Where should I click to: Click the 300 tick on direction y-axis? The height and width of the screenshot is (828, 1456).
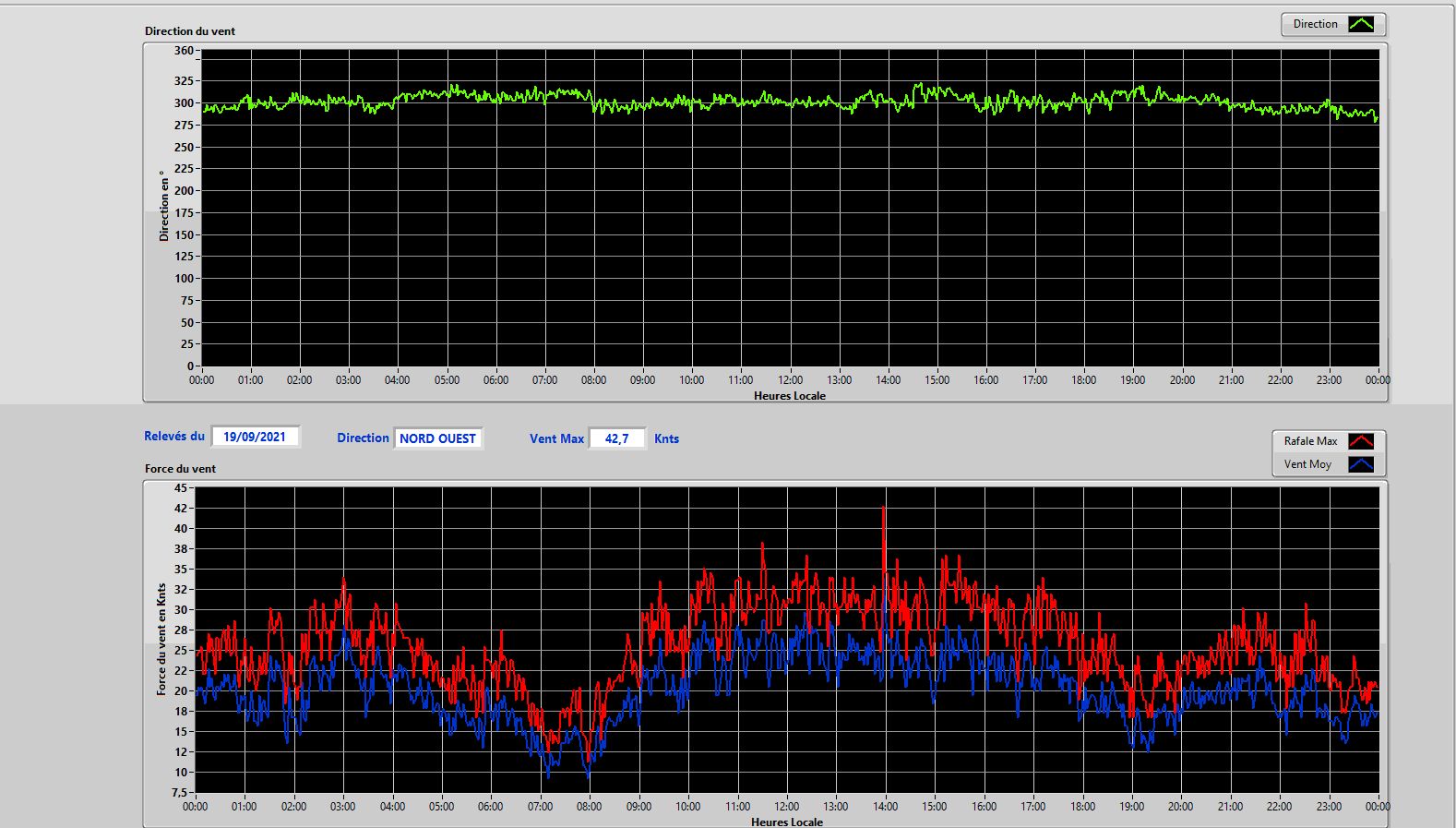(184, 103)
